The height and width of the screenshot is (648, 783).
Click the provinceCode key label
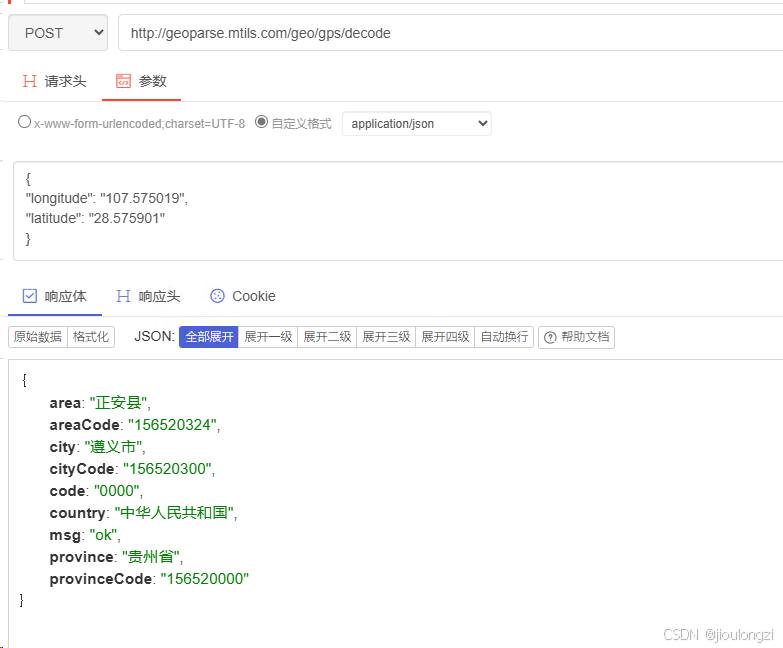pos(101,579)
